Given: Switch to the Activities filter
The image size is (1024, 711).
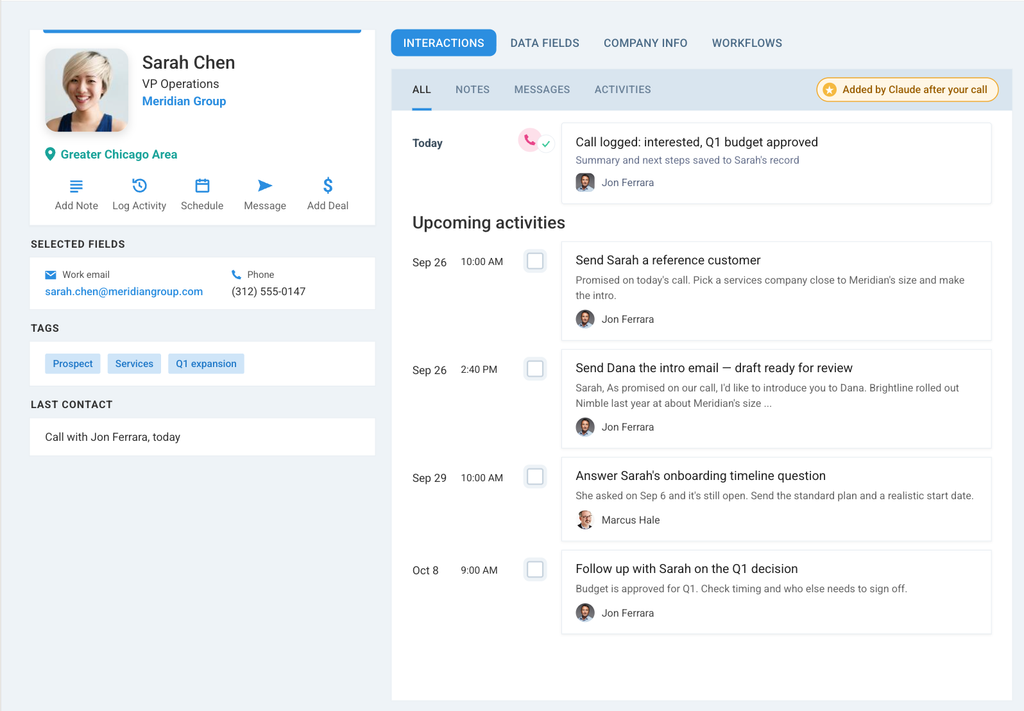Looking at the screenshot, I should pyautogui.click(x=622, y=89).
